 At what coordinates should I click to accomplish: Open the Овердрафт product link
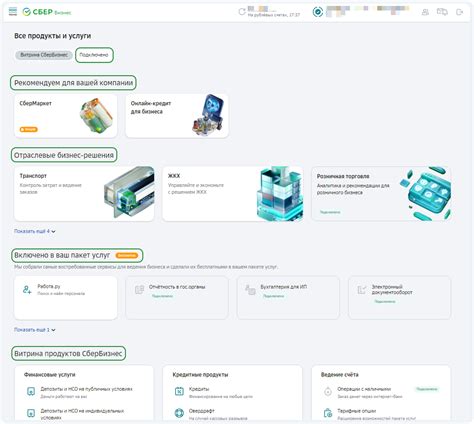click(x=202, y=411)
